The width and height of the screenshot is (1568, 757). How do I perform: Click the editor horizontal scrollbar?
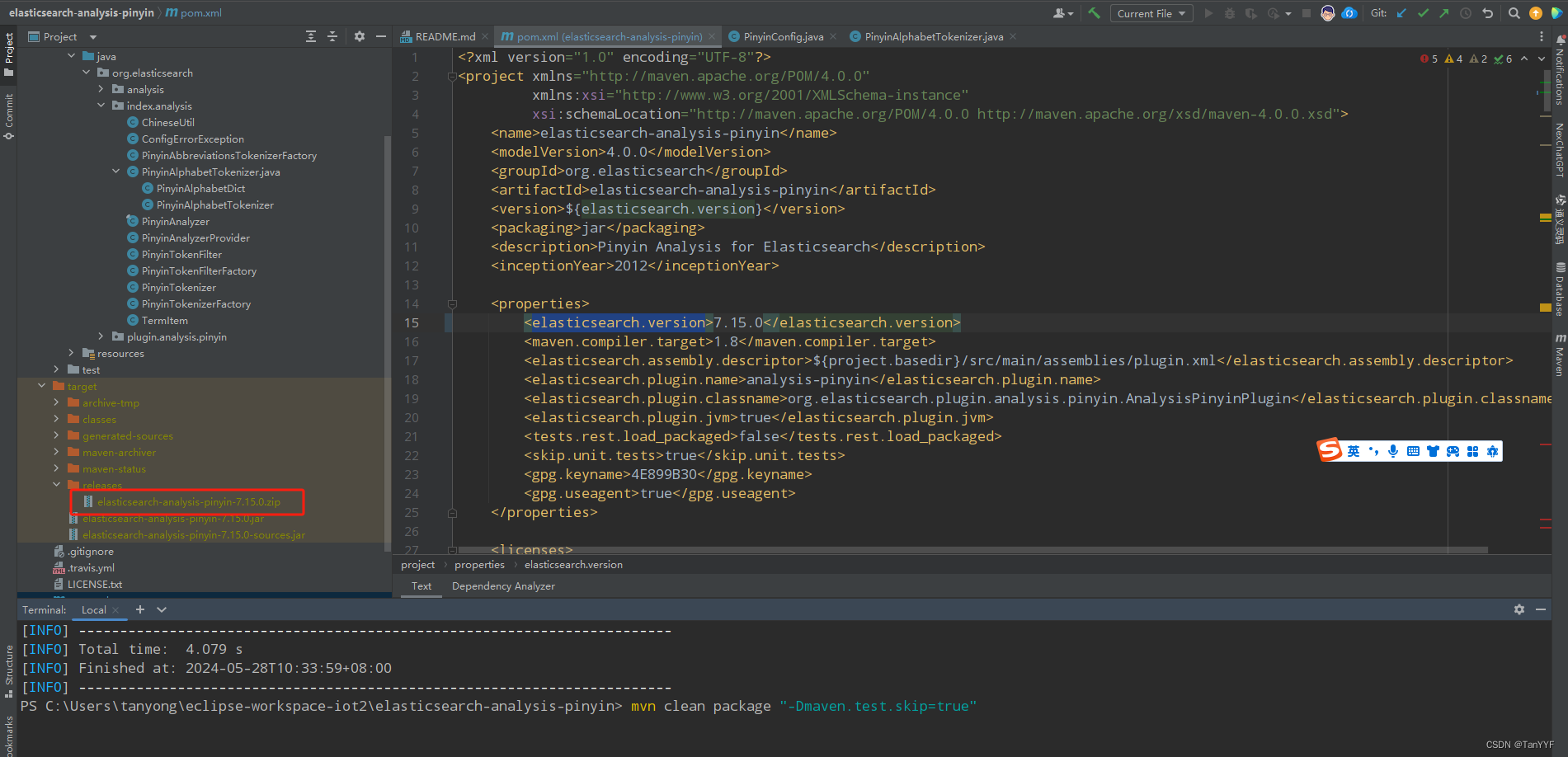pos(973,549)
